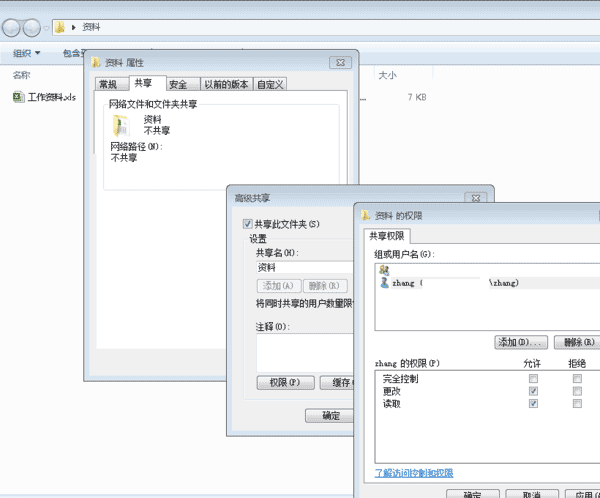Select the Excel icon of 工作资料.xls

(18, 97)
